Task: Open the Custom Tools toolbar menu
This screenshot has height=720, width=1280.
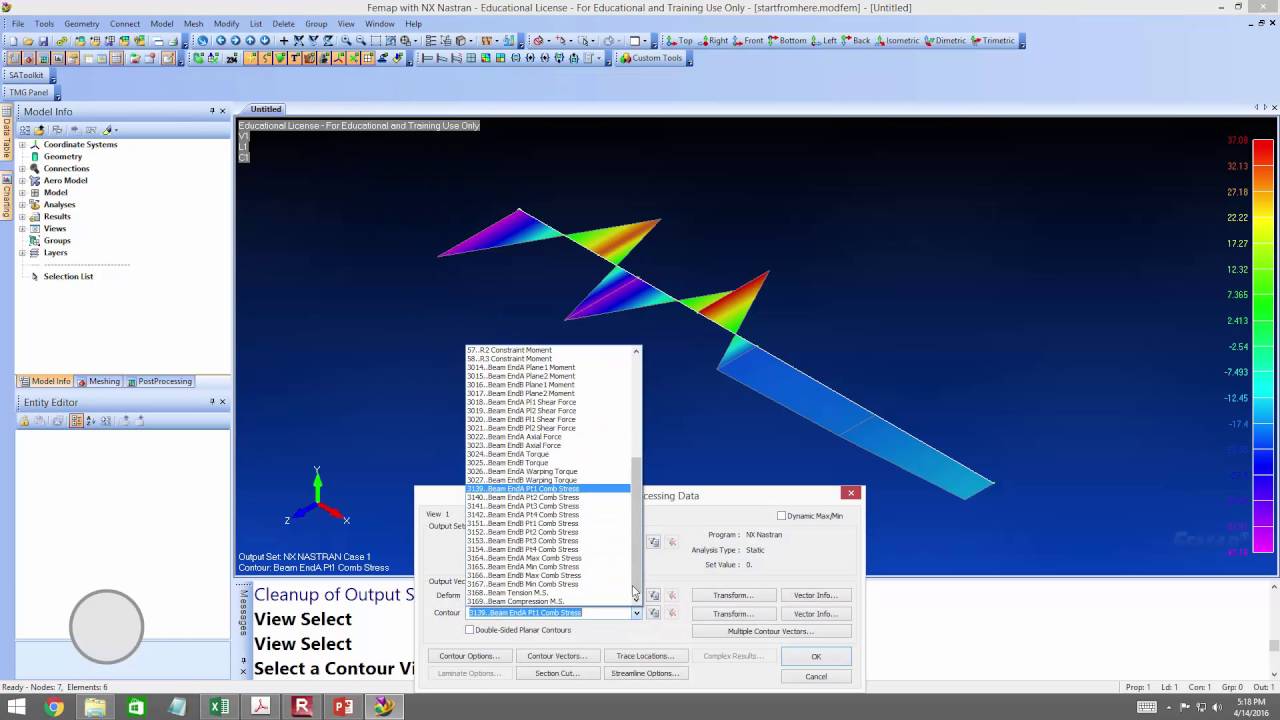Action: pos(651,58)
